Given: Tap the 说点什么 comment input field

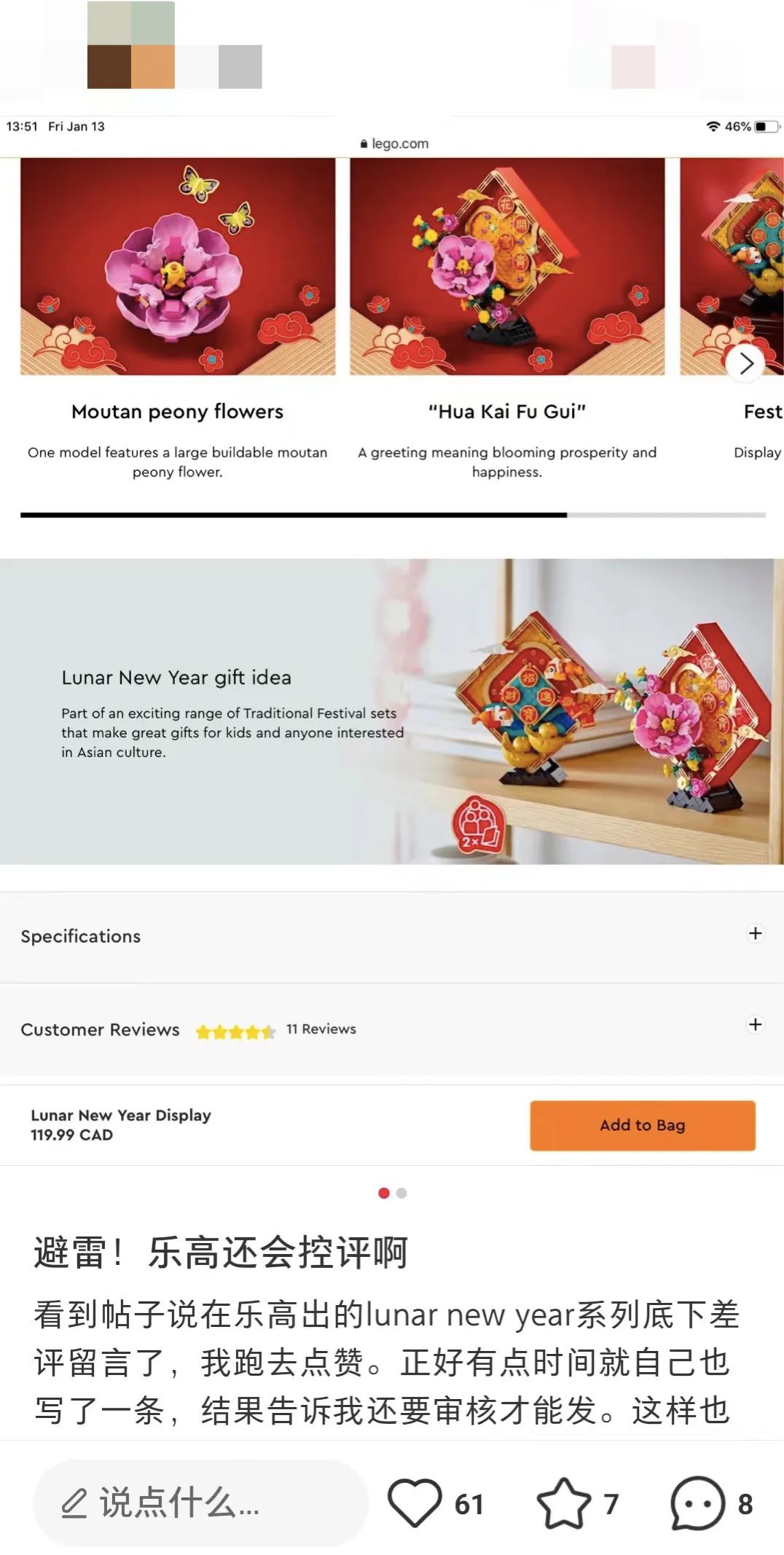Looking at the screenshot, I should [x=200, y=1503].
